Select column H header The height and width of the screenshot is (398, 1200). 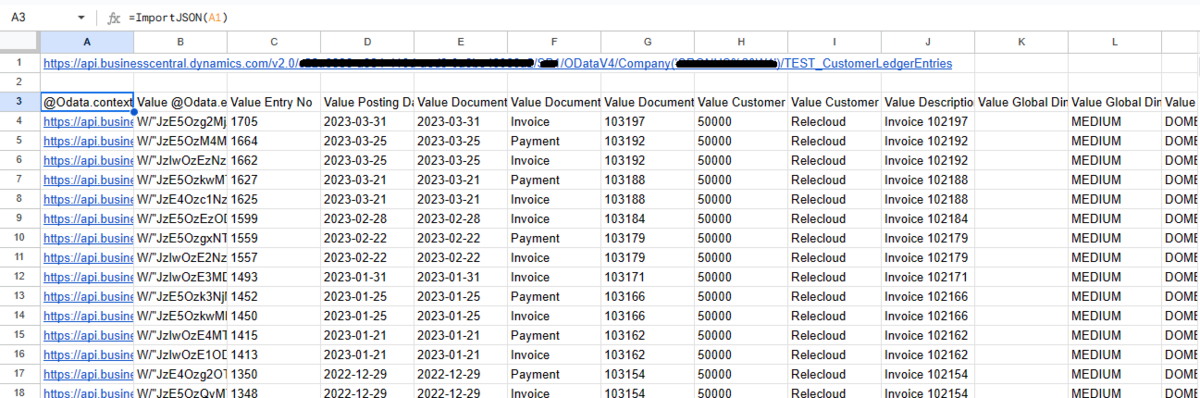tap(741, 42)
